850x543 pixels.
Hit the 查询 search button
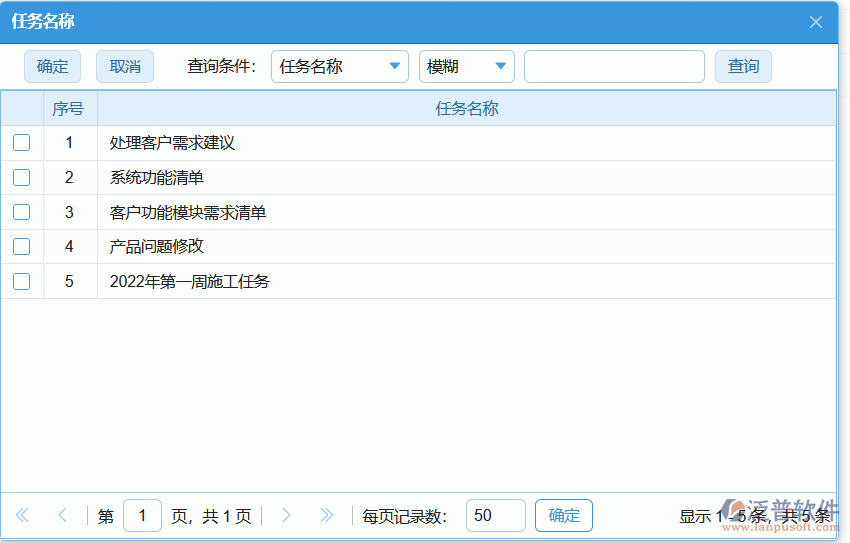pyautogui.click(x=743, y=67)
